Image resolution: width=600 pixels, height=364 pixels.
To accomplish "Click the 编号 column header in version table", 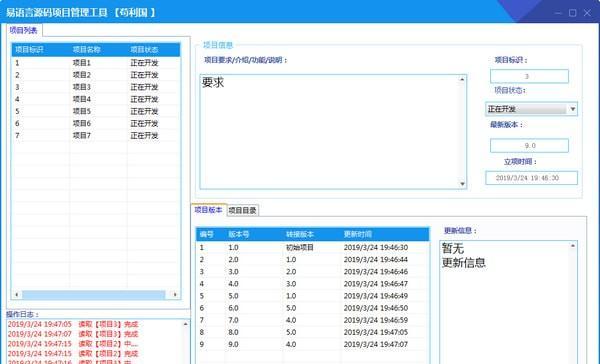I will [x=210, y=234].
